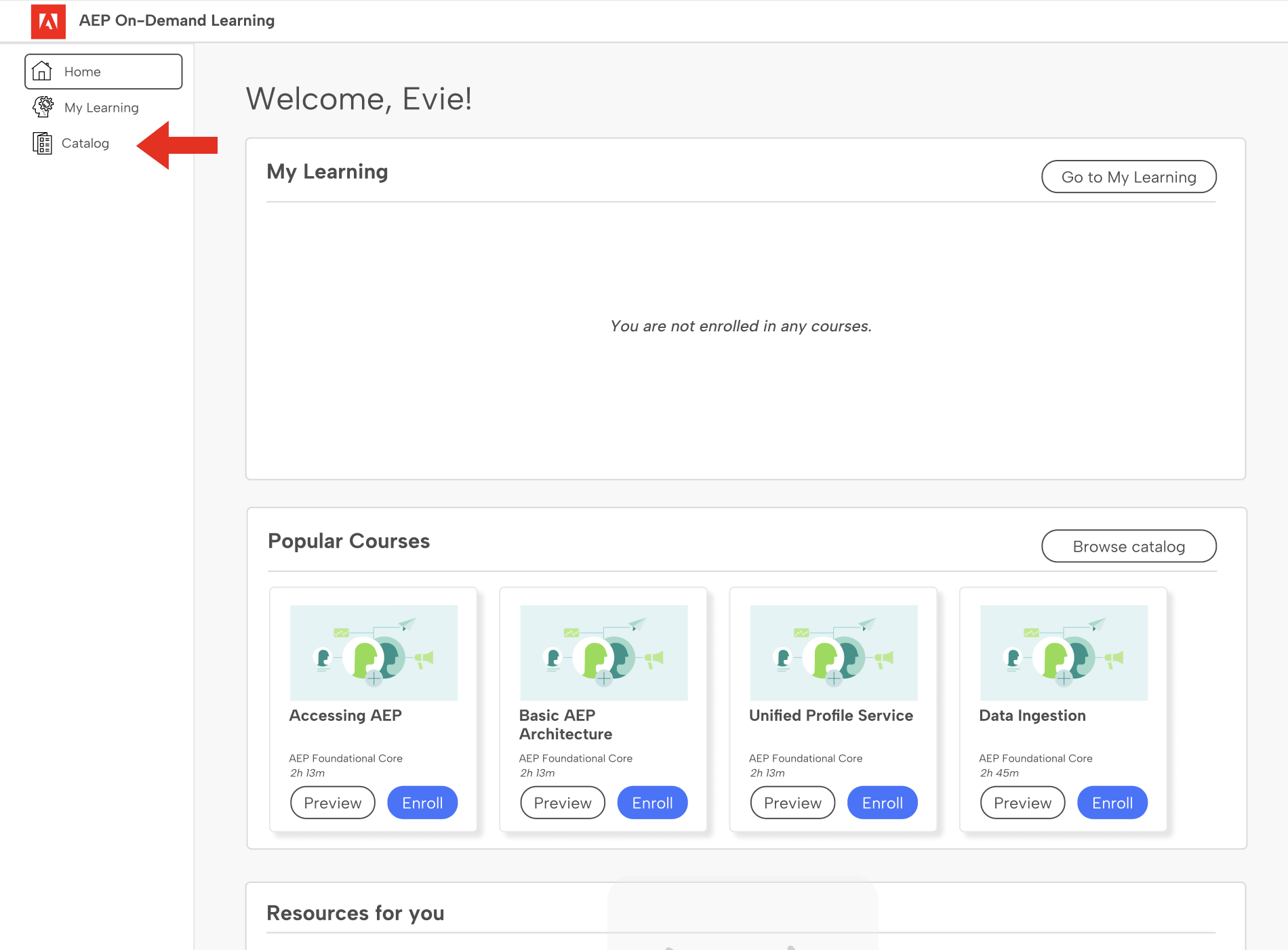Open the Unified Profile Service thumbnail

tap(834, 653)
